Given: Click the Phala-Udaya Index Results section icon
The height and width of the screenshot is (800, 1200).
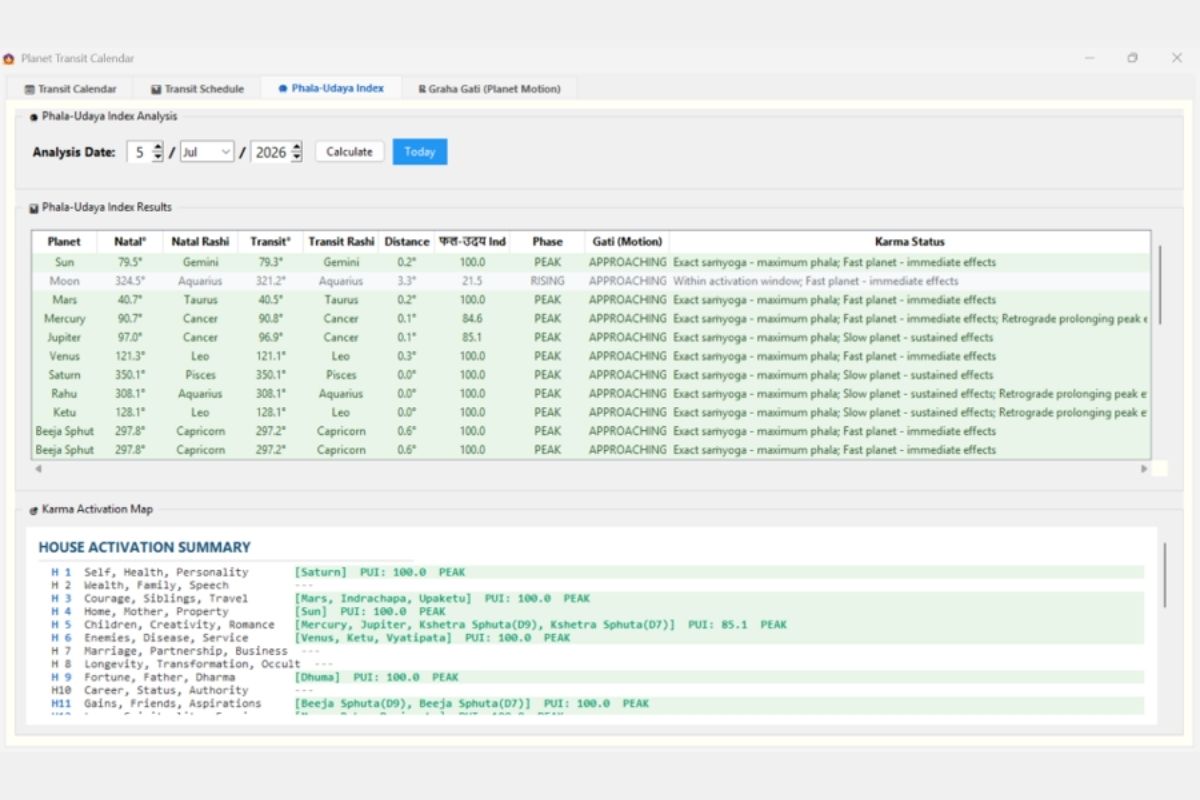Looking at the screenshot, I should (x=34, y=208).
